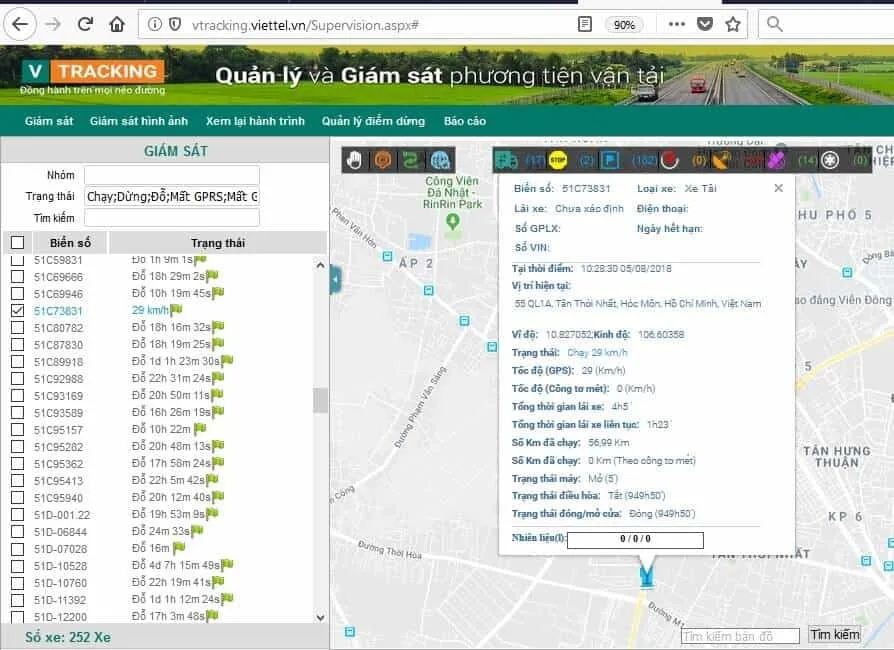Viewport: 894px width, 650px height.
Task: Check the box for vehicle 51C80782
Action: 17,328
